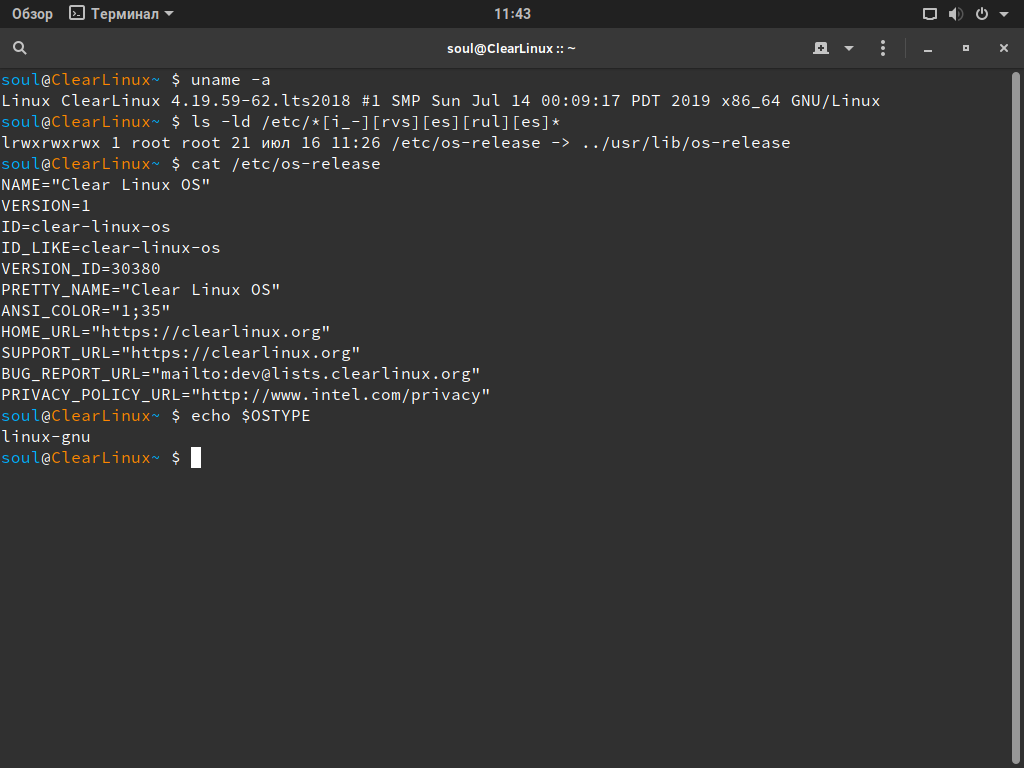Click the HOME_URL clearlinux.org line
This screenshot has height=768, width=1024.
pos(166,332)
